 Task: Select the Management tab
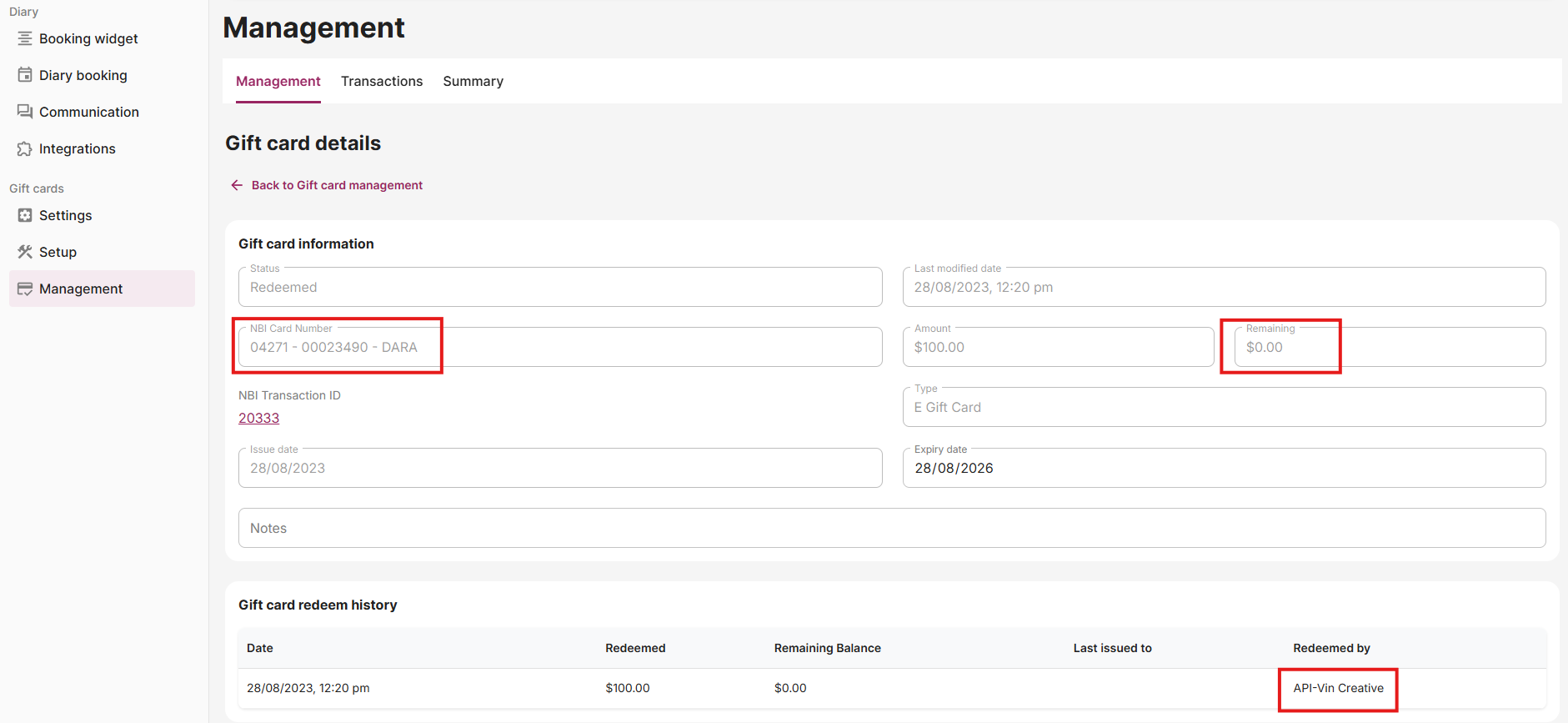278,81
